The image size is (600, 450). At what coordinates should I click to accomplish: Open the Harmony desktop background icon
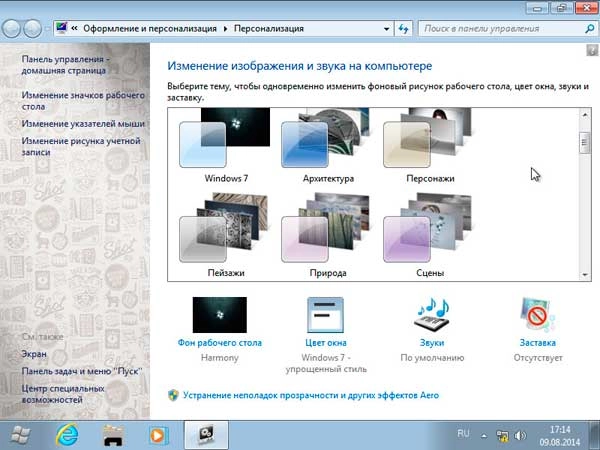click(220, 315)
